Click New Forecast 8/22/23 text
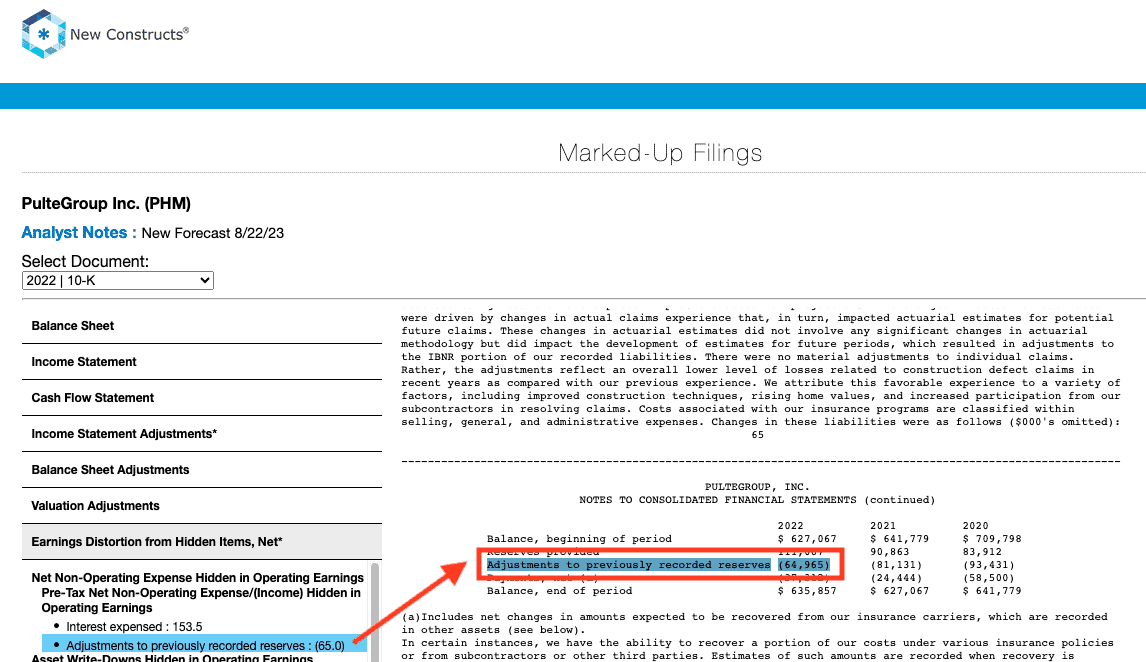 coord(213,233)
